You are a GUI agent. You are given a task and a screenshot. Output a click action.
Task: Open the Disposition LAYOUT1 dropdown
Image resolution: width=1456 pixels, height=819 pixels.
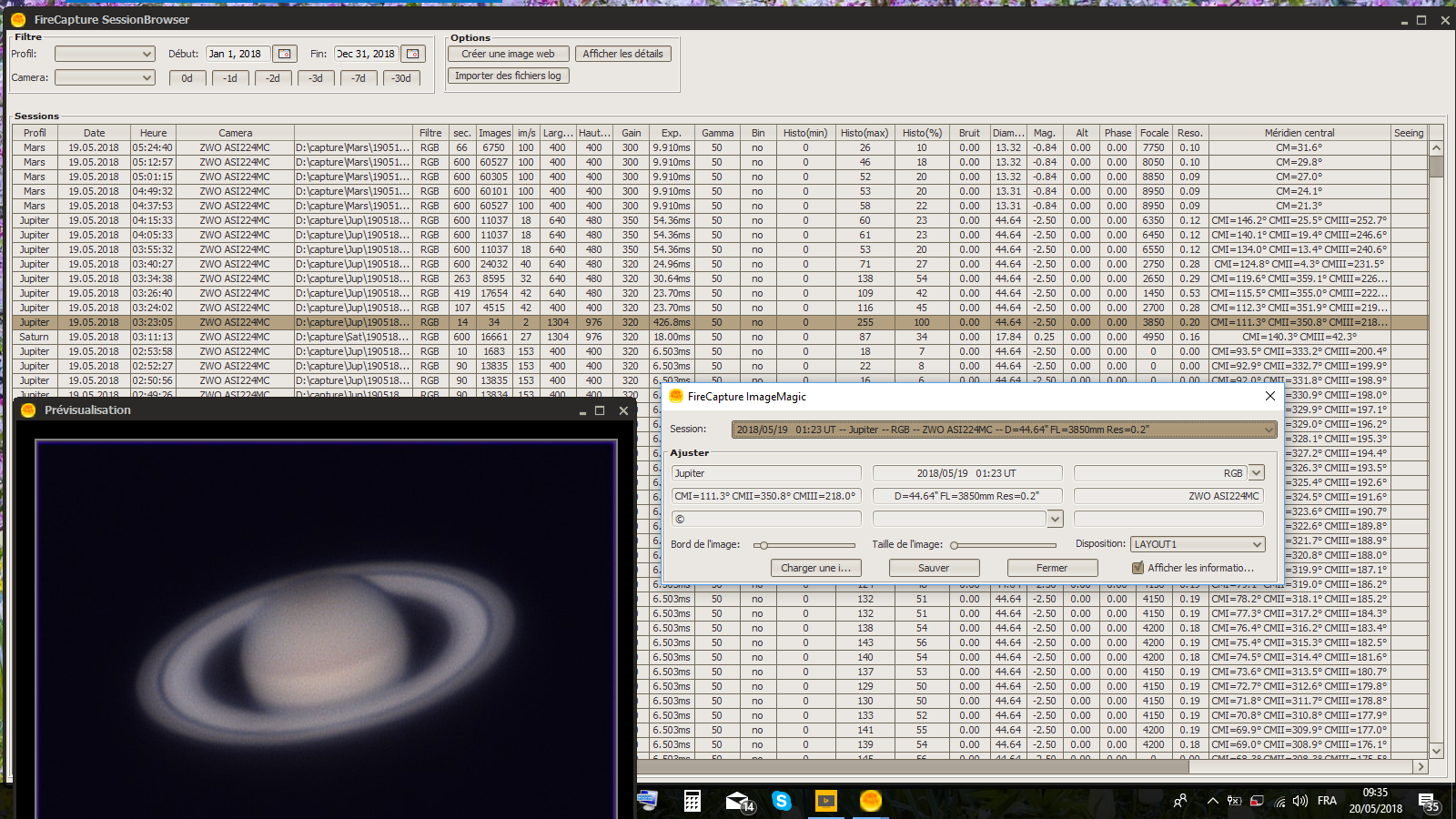[x=1198, y=544]
